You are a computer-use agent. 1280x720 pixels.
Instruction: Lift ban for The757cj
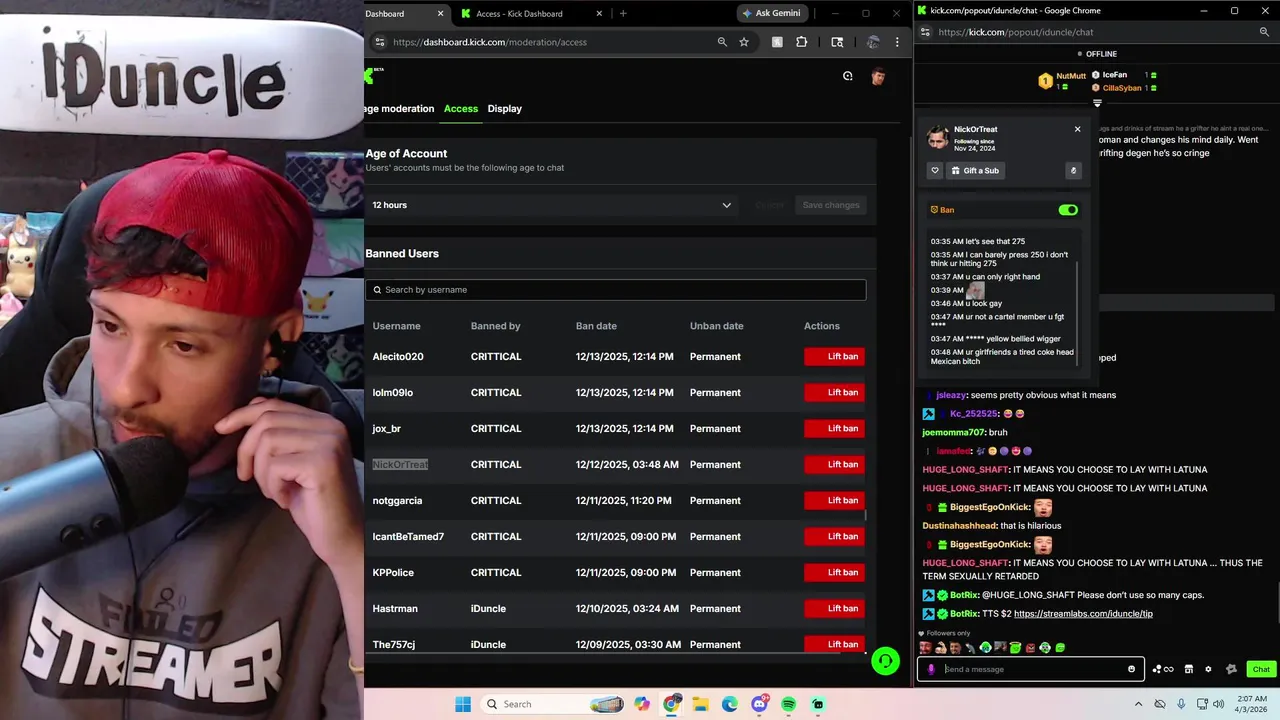[834, 644]
